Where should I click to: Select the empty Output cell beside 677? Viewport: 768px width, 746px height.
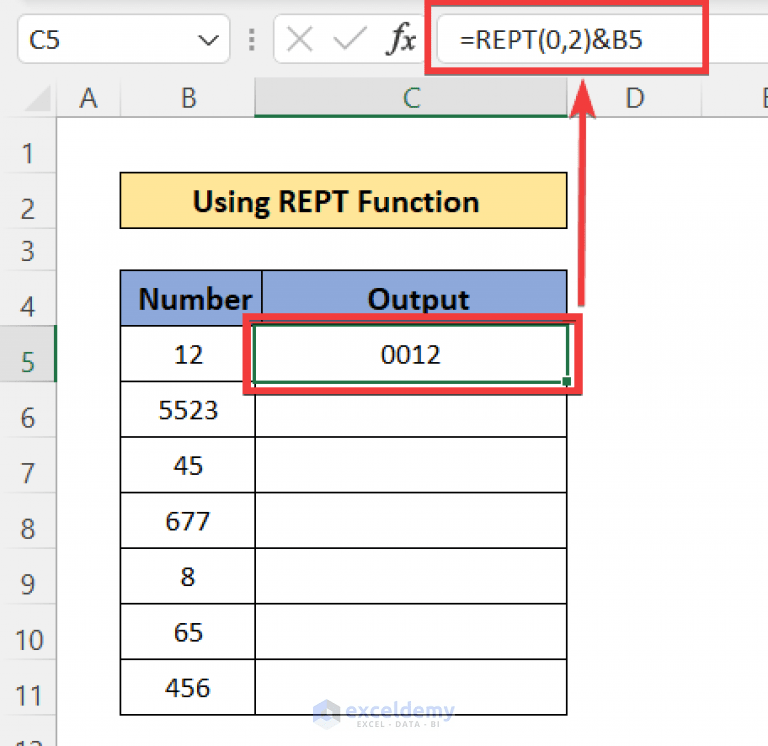point(410,520)
